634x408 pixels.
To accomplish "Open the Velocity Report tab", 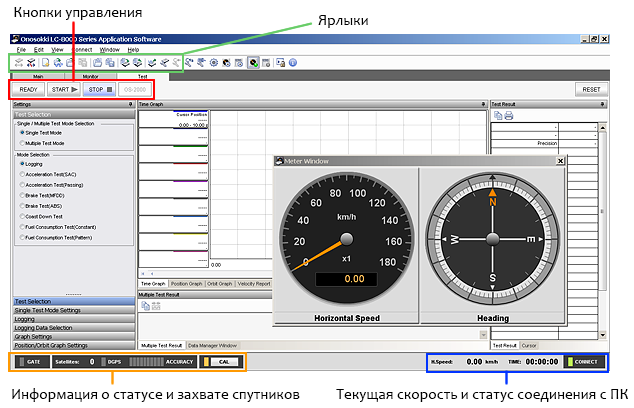I will point(254,284).
